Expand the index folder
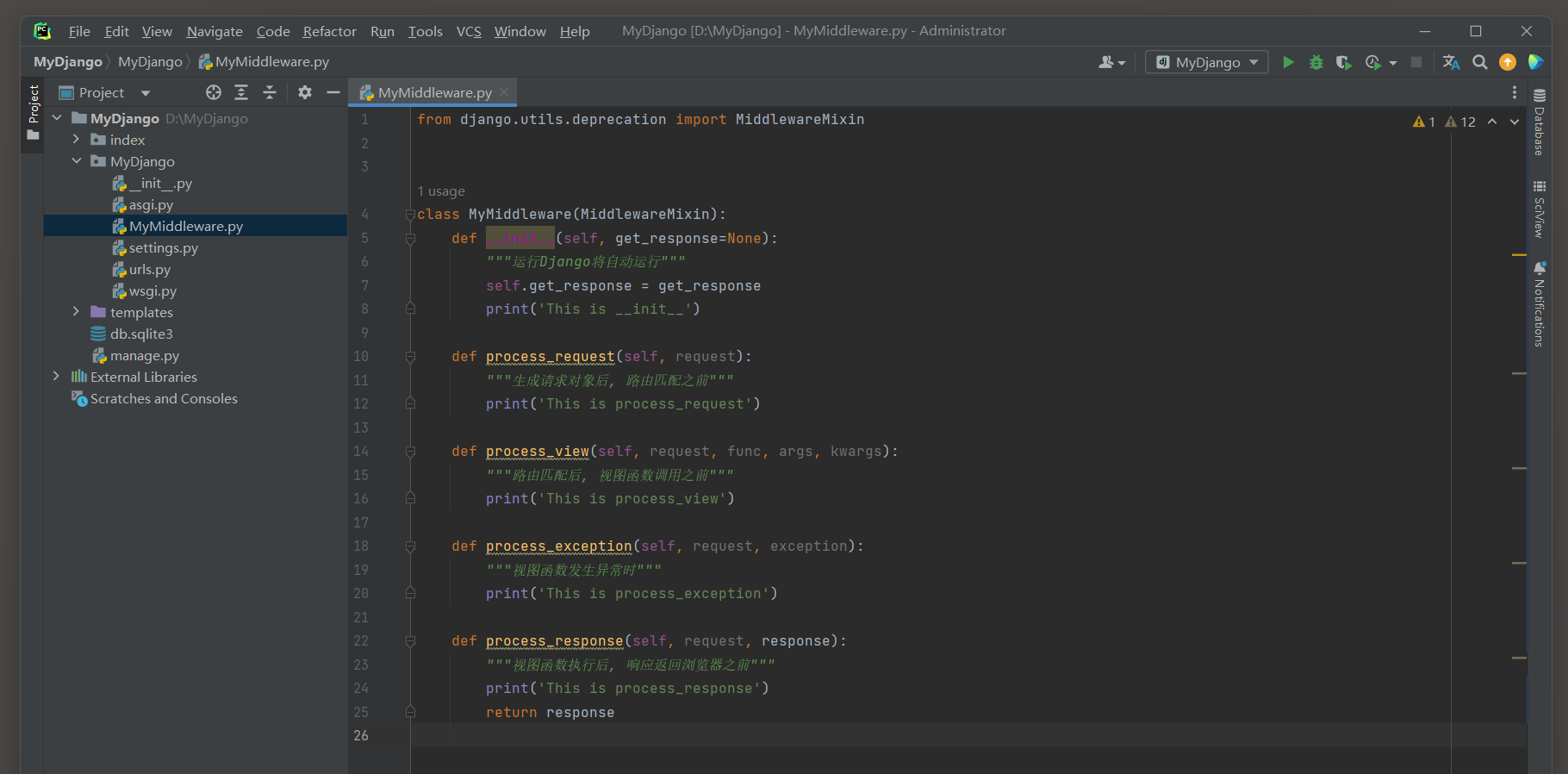The width and height of the screenshot is (1568, 774). tap(76, 140)
